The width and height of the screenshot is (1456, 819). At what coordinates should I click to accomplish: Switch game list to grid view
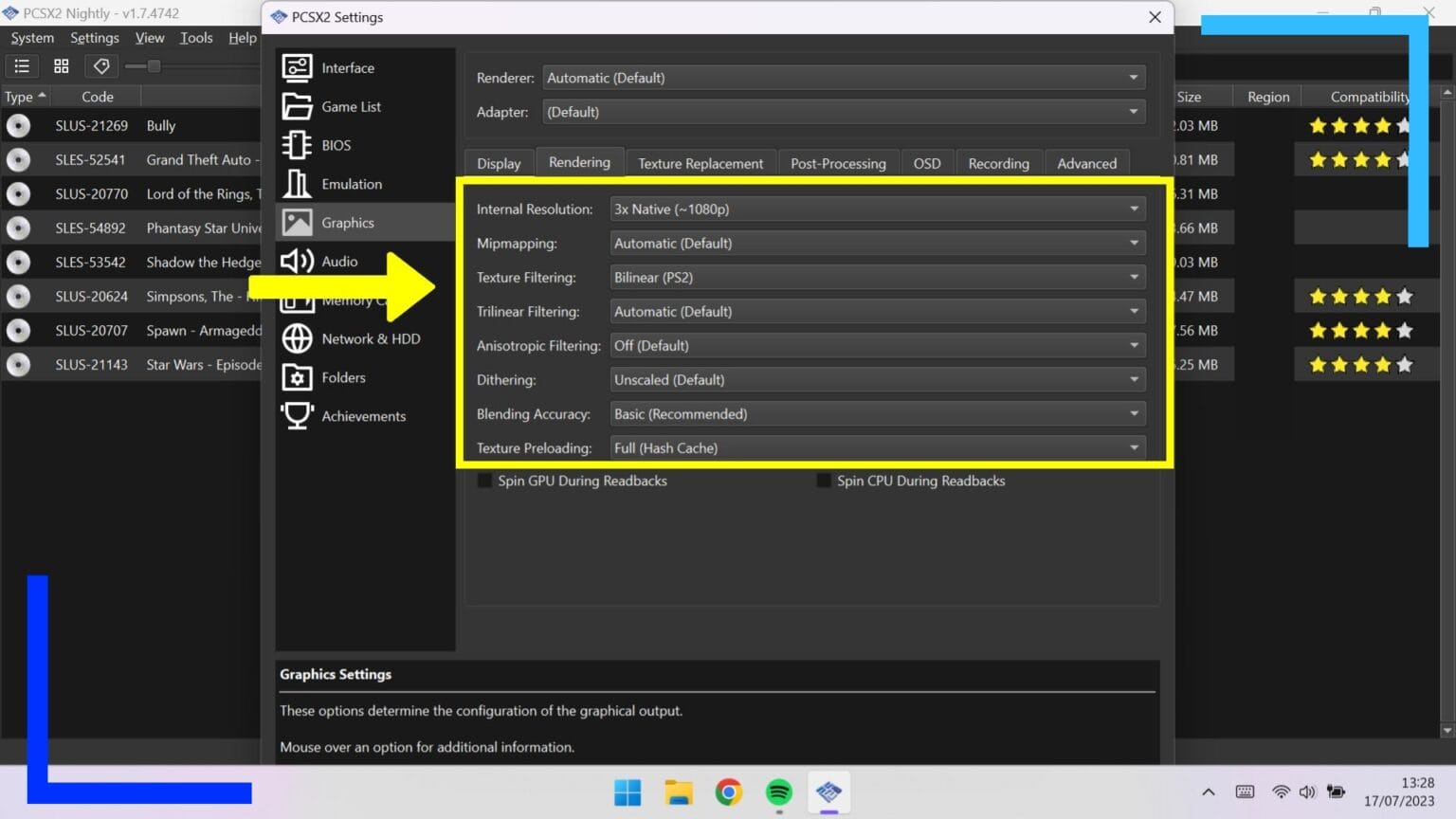pos(61,65)
